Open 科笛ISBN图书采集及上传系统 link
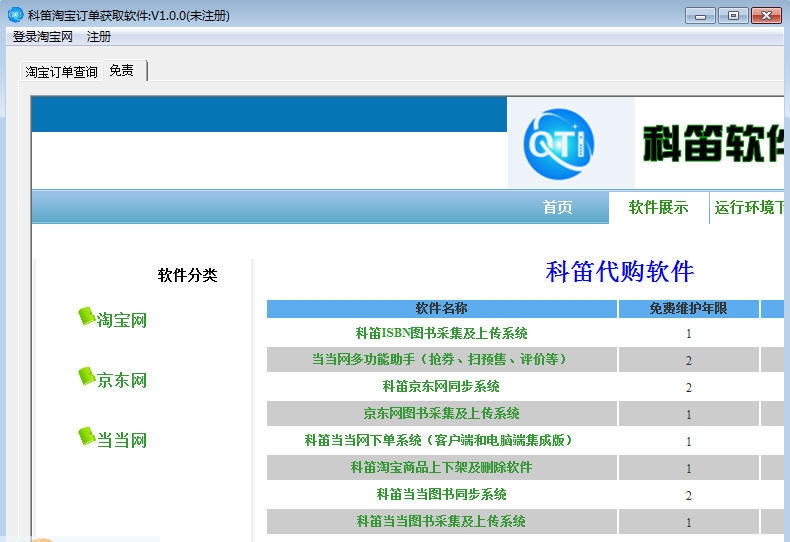 tap(441, 333)
